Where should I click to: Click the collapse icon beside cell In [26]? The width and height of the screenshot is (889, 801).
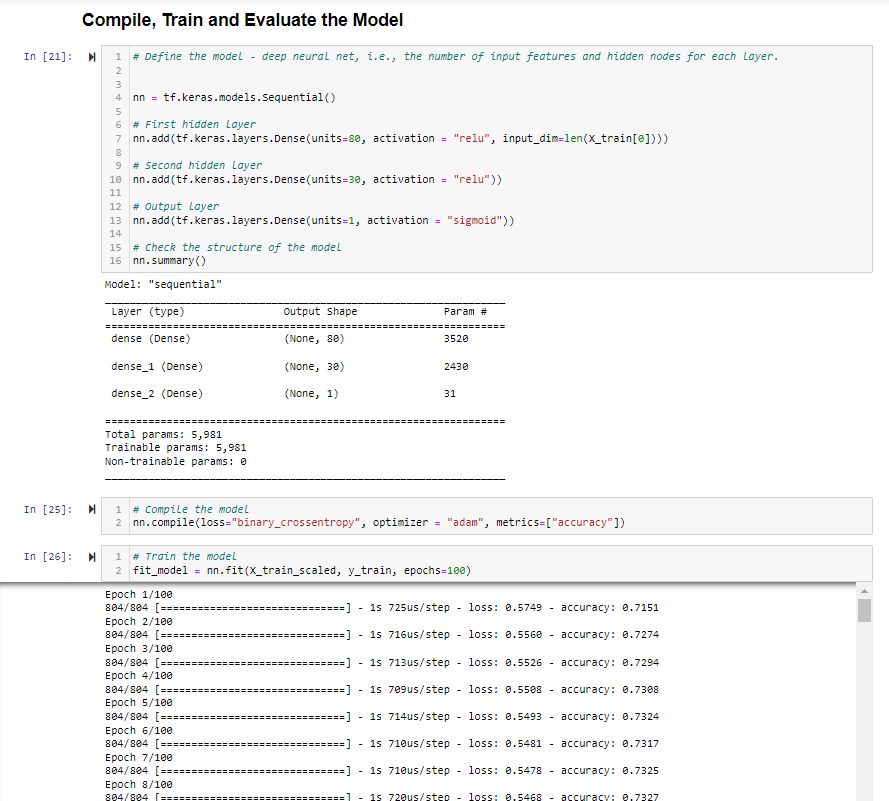[91, 556]
